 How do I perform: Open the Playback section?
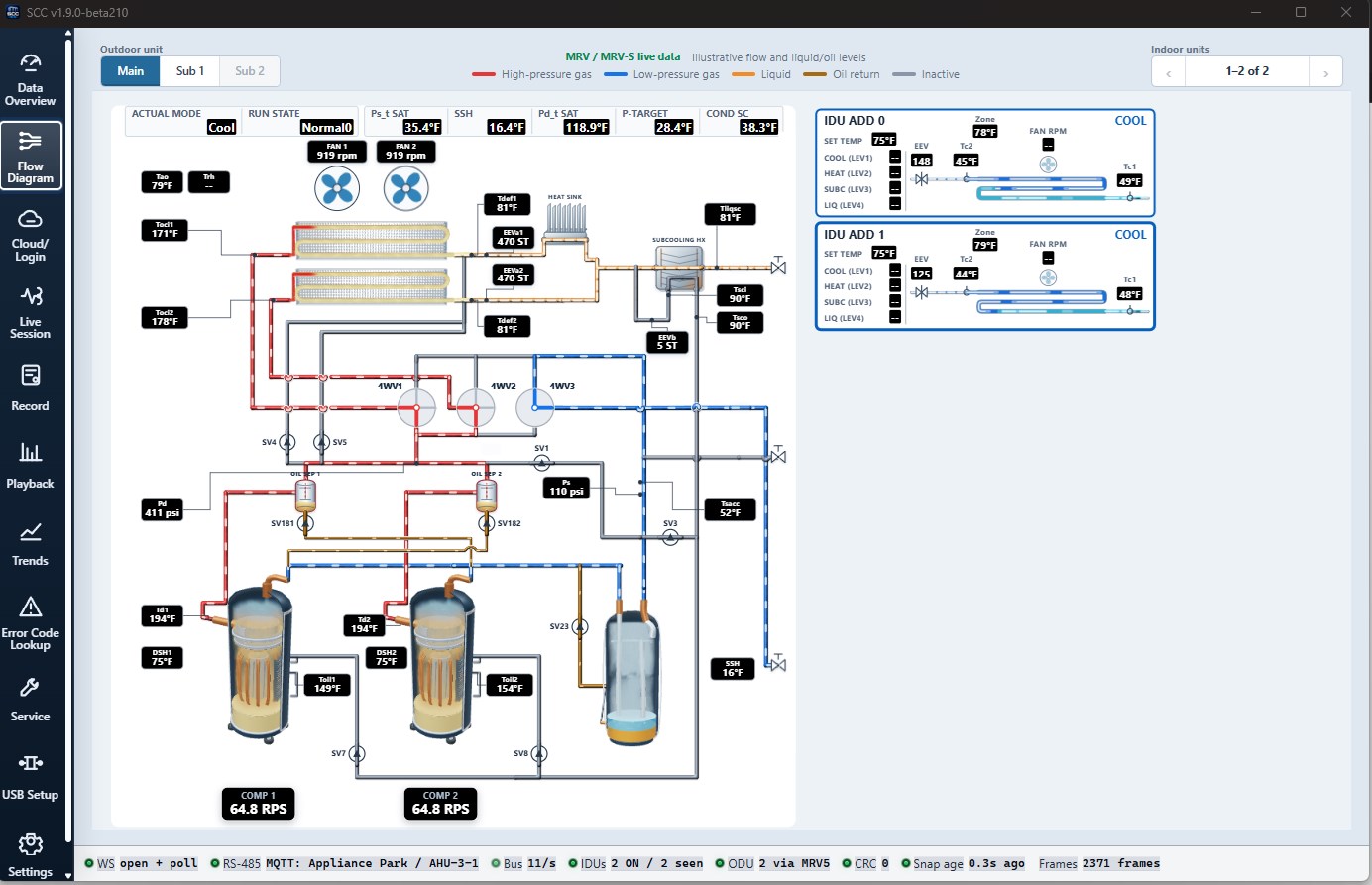tap(31, 466)
